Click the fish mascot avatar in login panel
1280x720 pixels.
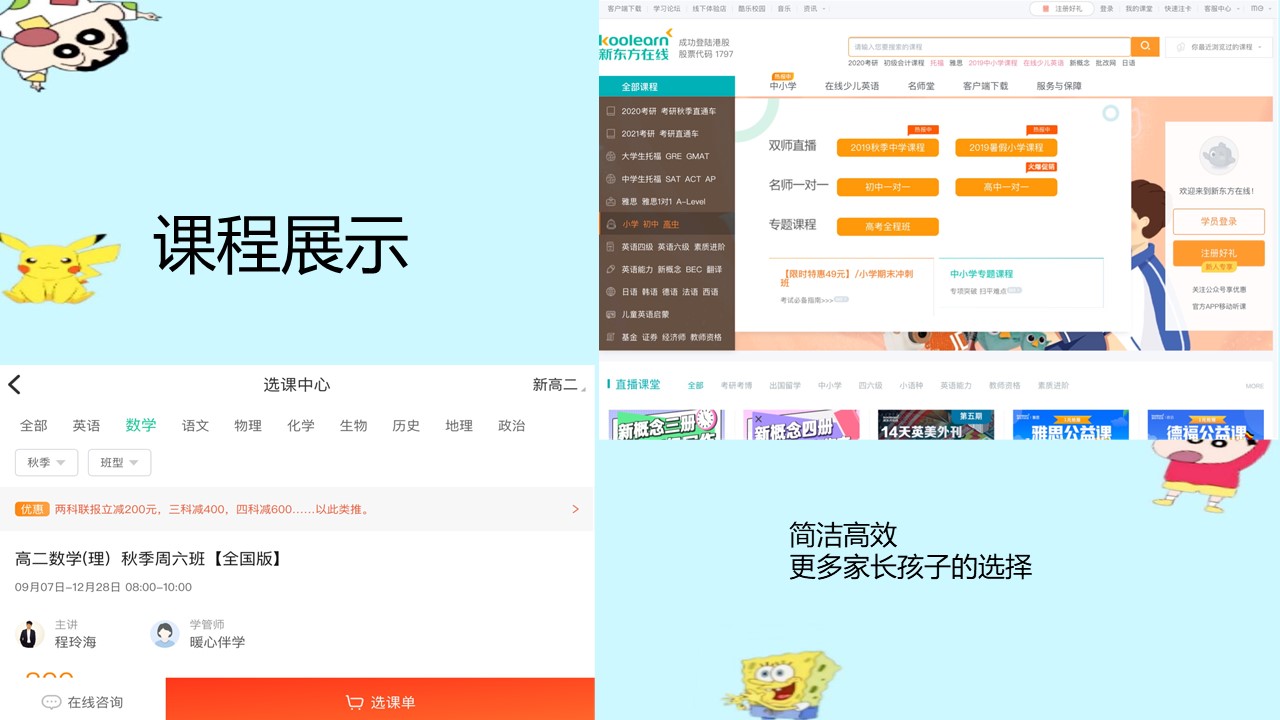1218,156
